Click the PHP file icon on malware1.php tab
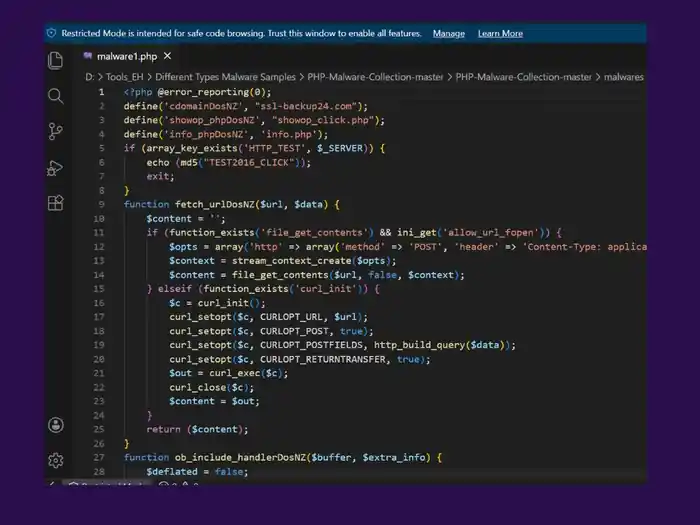Image resolution: width=700 pixels, height=525 pixels. [x=88, y=56]
